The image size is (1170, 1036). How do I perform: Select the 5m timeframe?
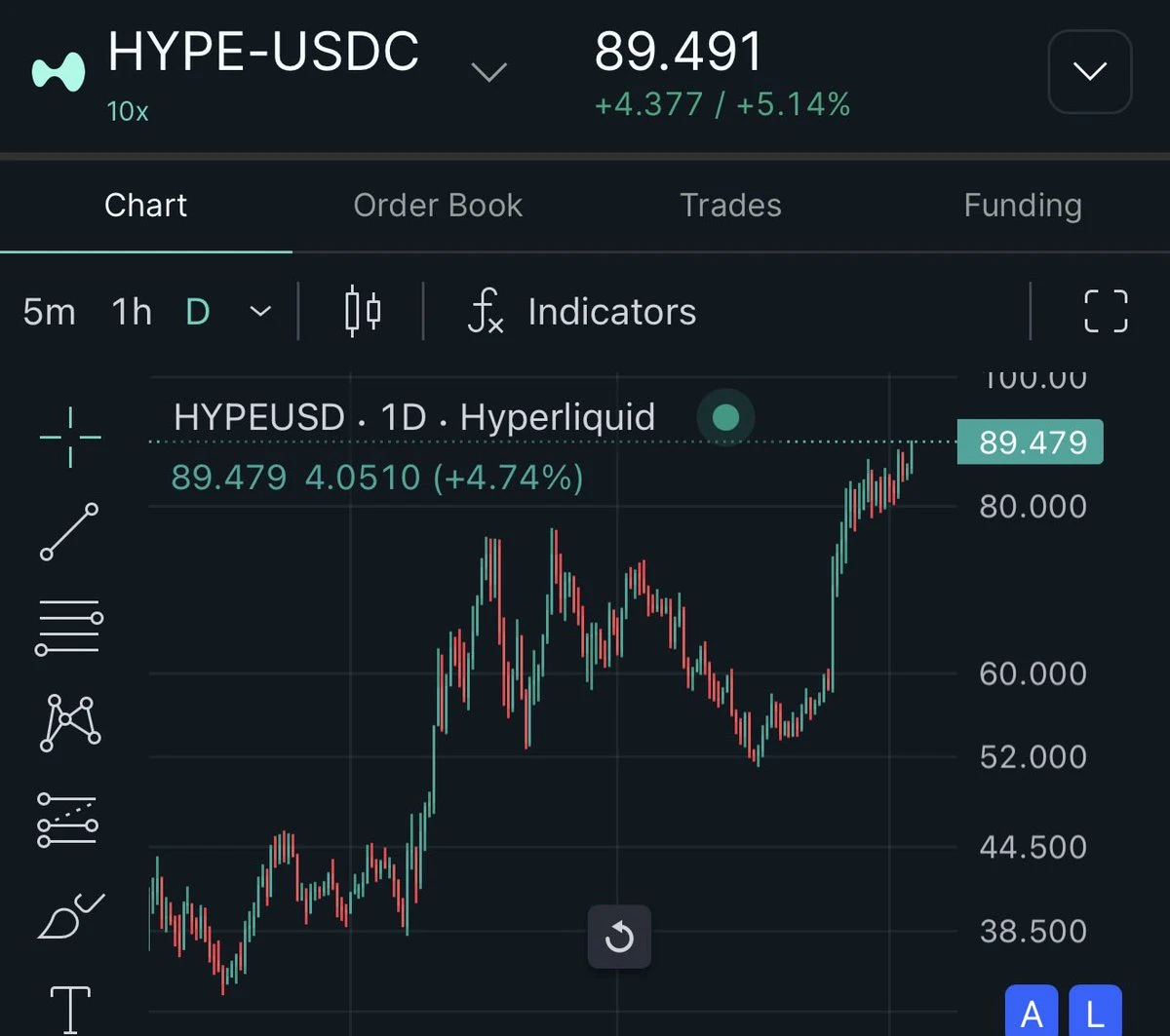pyautogui.click(x=49, y=312)
